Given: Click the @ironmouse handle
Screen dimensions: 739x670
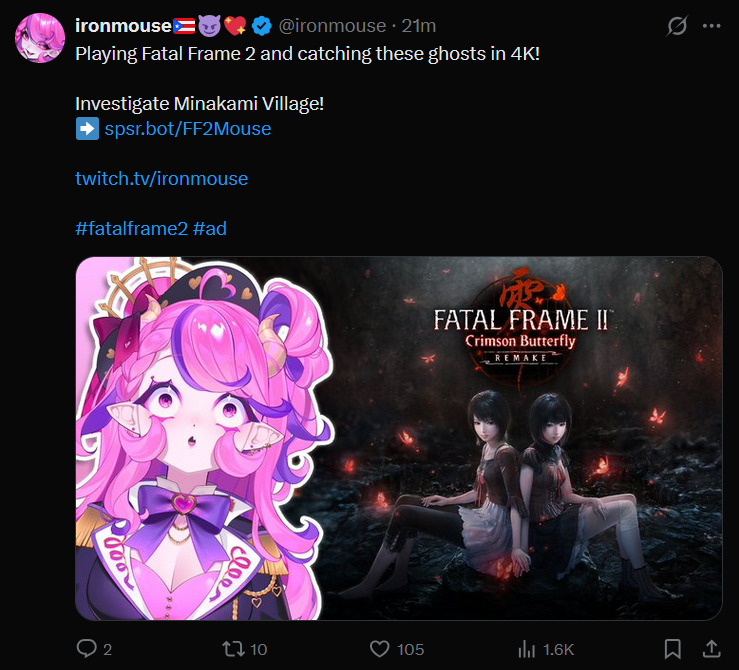Looking at the screenshot, I should coord(332,26).
